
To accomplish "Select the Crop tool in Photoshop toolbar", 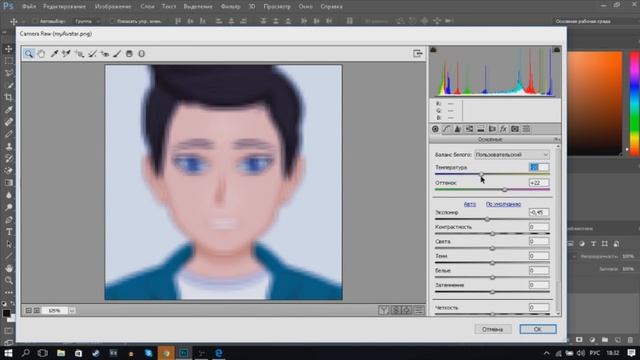I will (x=8, y=98).
